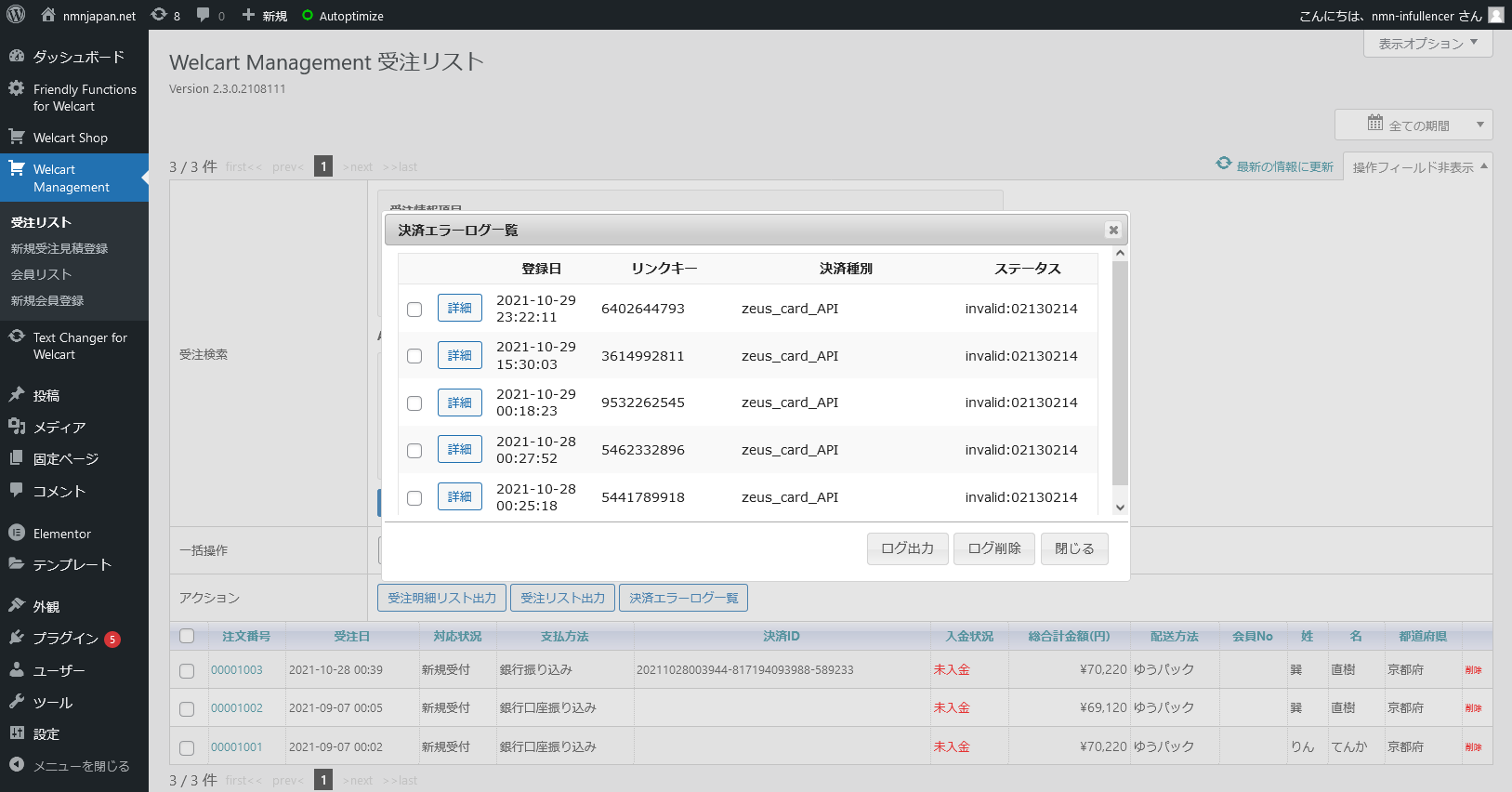The image size is (1512, 792).
Task: Open Friendly Functions for Welcart gear icon
Action: [16, 88]
